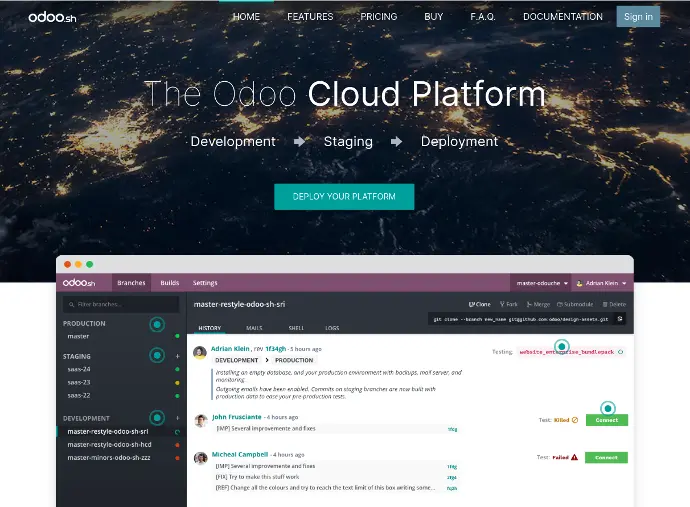
Task: Open the 1f34gh revision link
Action: pos(275,349)
